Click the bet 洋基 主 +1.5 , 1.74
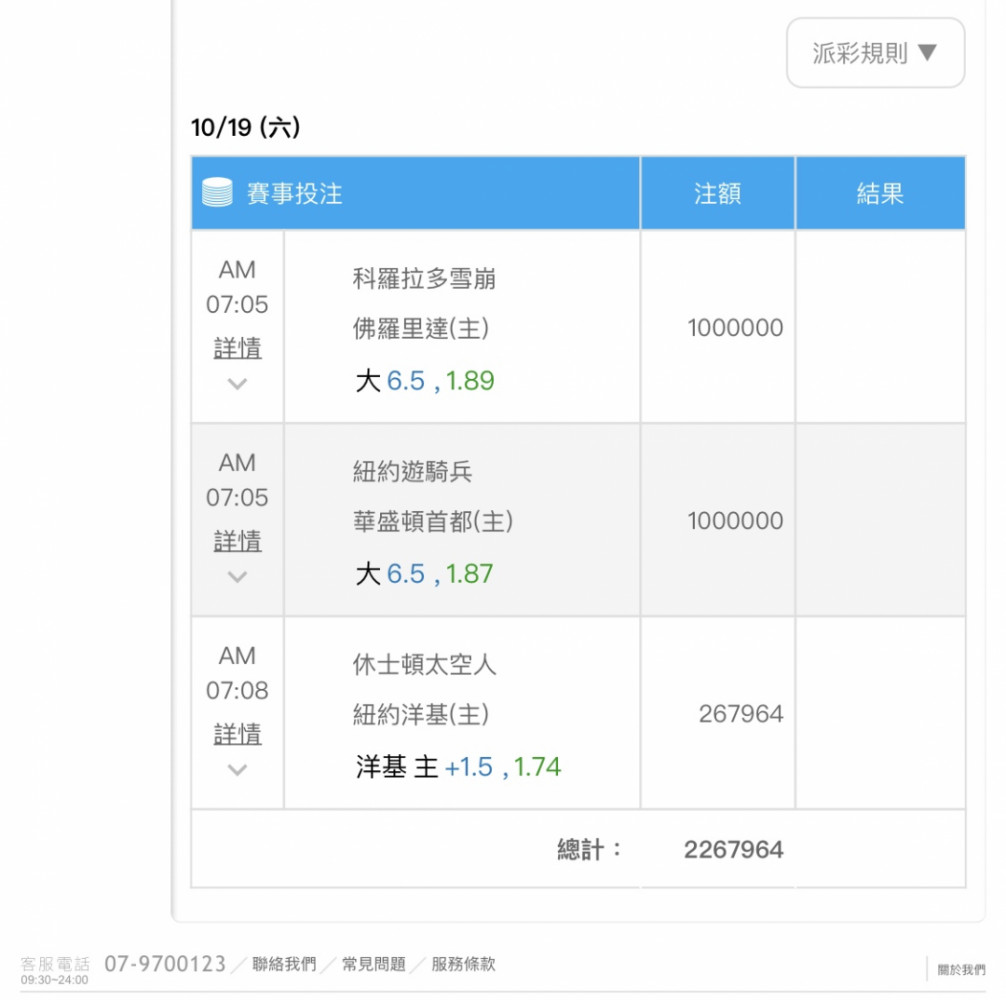Image resolution: width=1006 pixels, height=1000 pixels. click(x=458, y=767)
